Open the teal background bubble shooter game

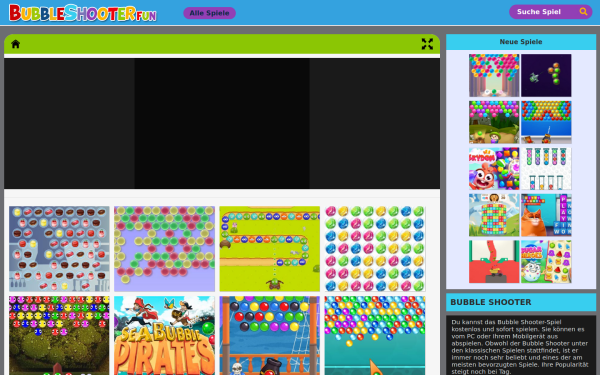point(375,335)
